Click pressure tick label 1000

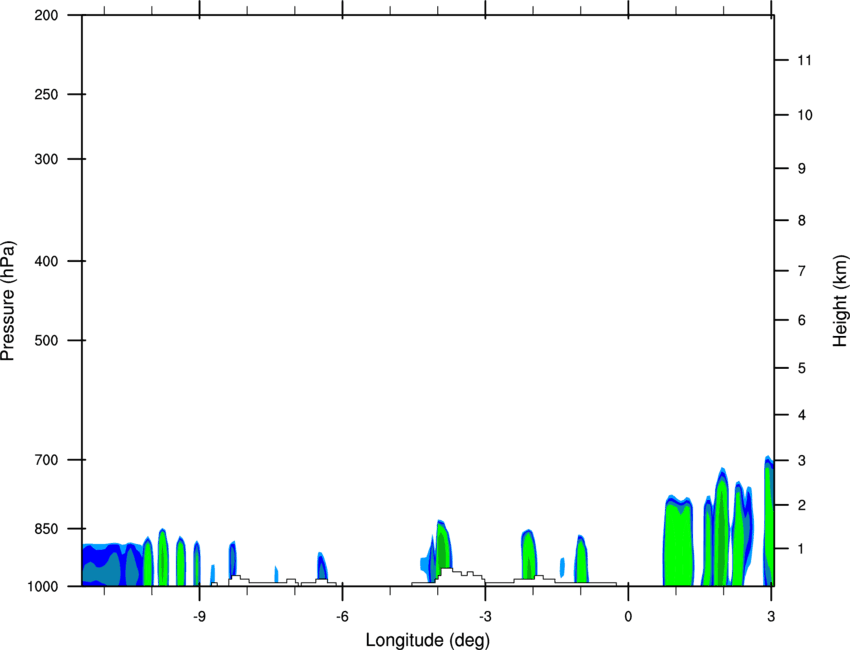coord(42,586)
